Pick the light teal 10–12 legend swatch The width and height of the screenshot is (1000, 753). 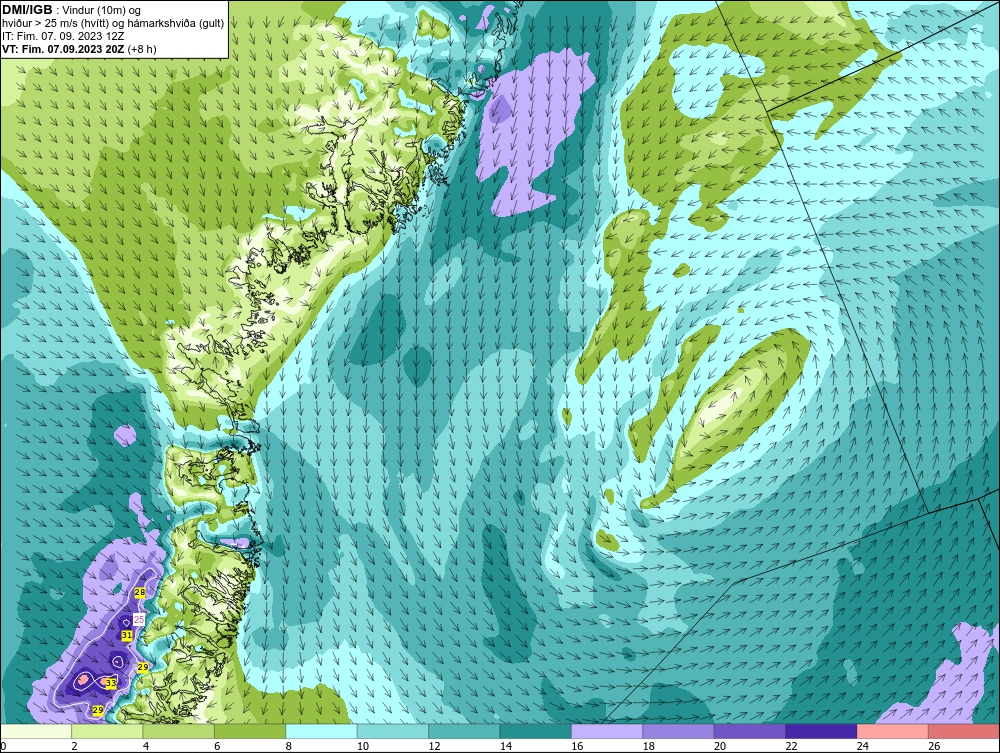pyautogui.click(x=393, y=731)
